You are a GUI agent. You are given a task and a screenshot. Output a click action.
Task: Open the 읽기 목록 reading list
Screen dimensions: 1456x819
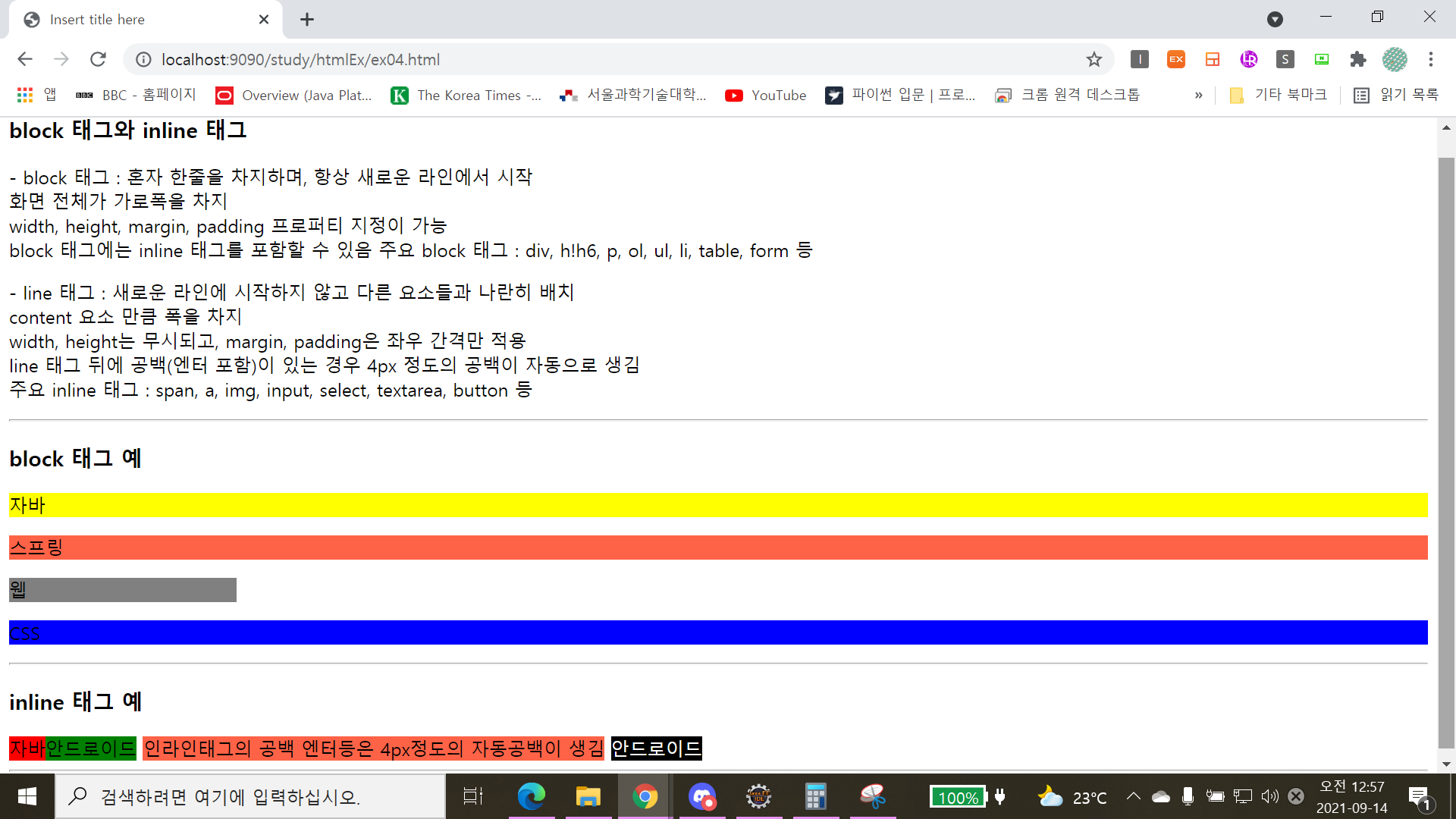(x=1396, y=95)
